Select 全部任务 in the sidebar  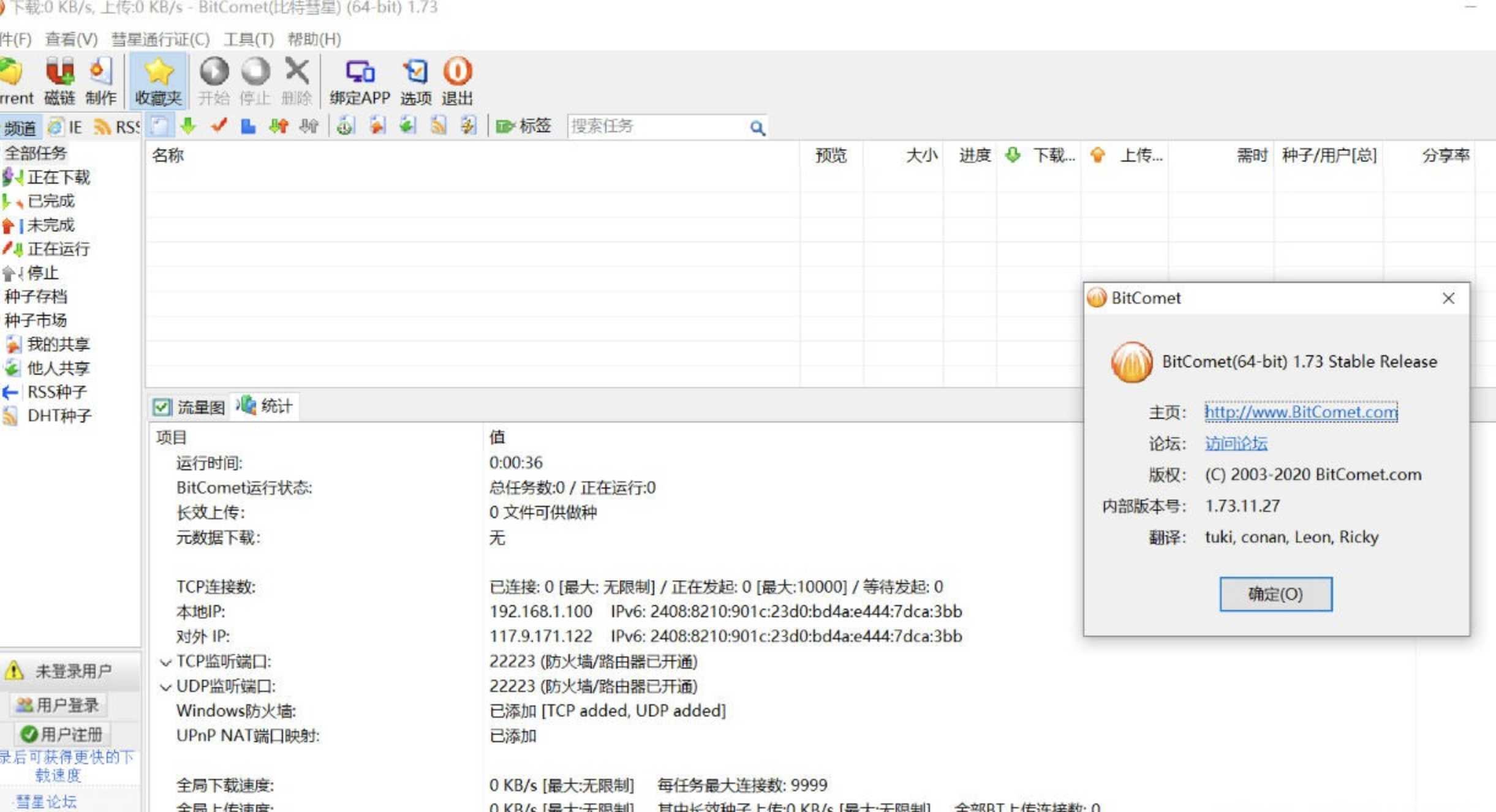pos(36,152)
